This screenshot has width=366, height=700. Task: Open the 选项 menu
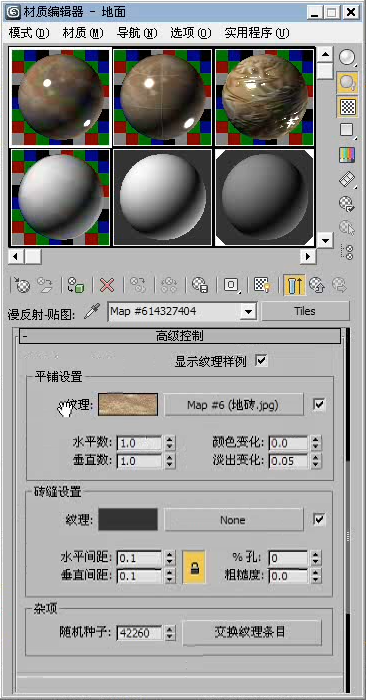(x=191, y=33)
